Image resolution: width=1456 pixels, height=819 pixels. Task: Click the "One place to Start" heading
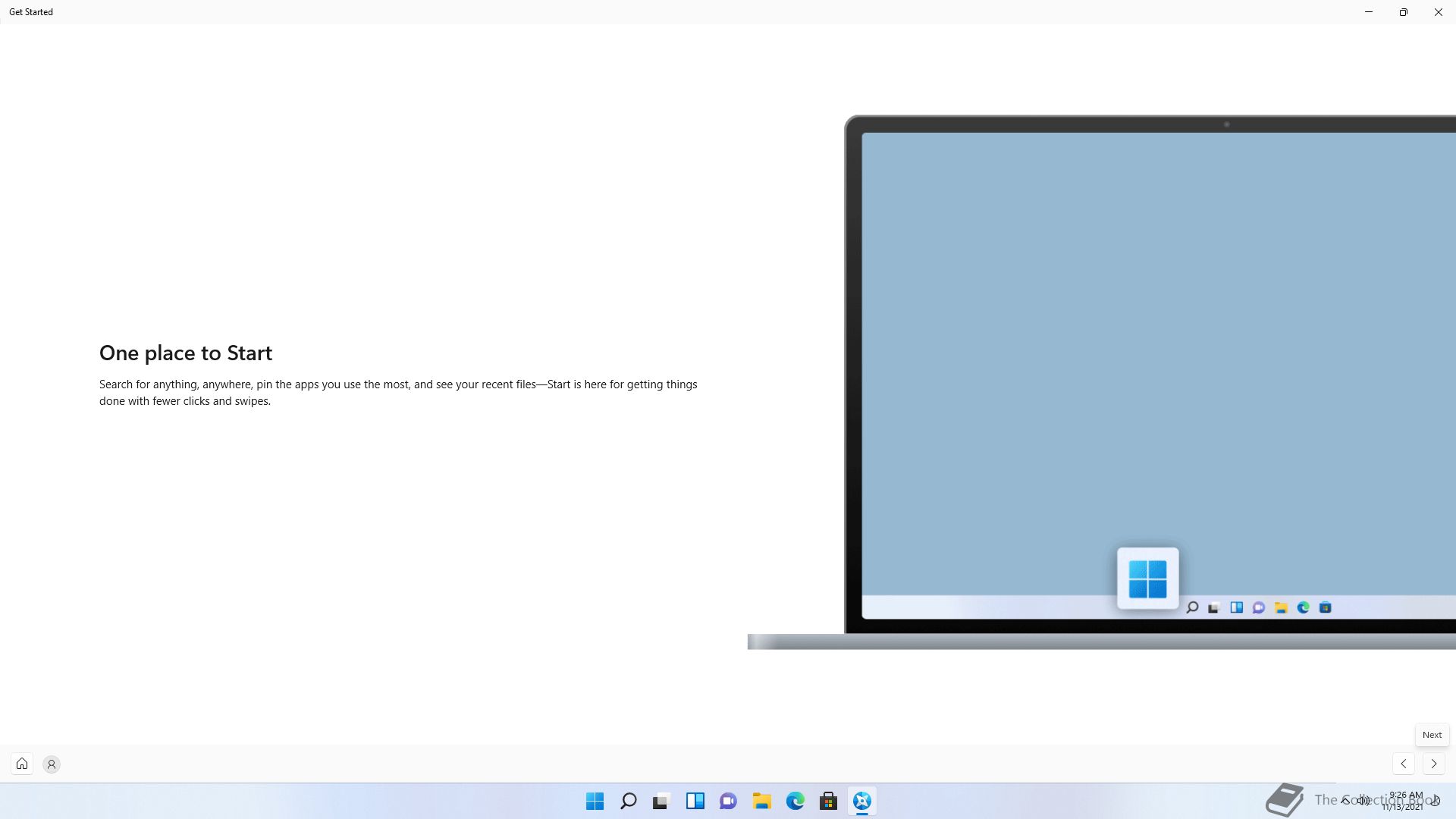[186, 353]
